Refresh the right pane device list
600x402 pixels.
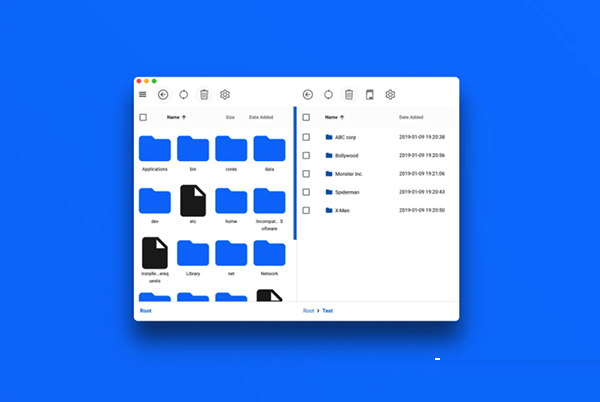(328, 94)
